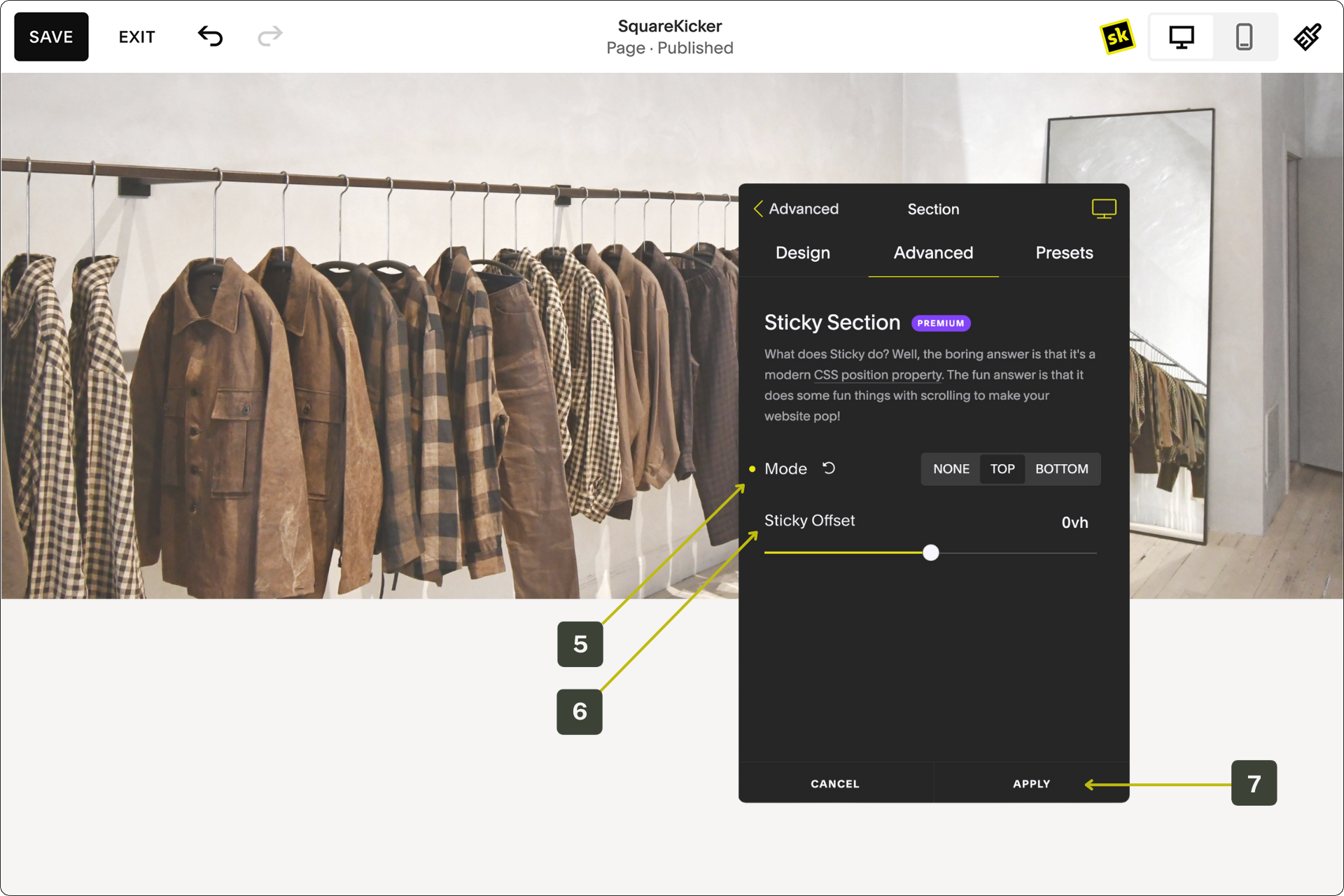Open the paintbrush styles icon
The image size is (1344, 896).
tap(1307, 37)
